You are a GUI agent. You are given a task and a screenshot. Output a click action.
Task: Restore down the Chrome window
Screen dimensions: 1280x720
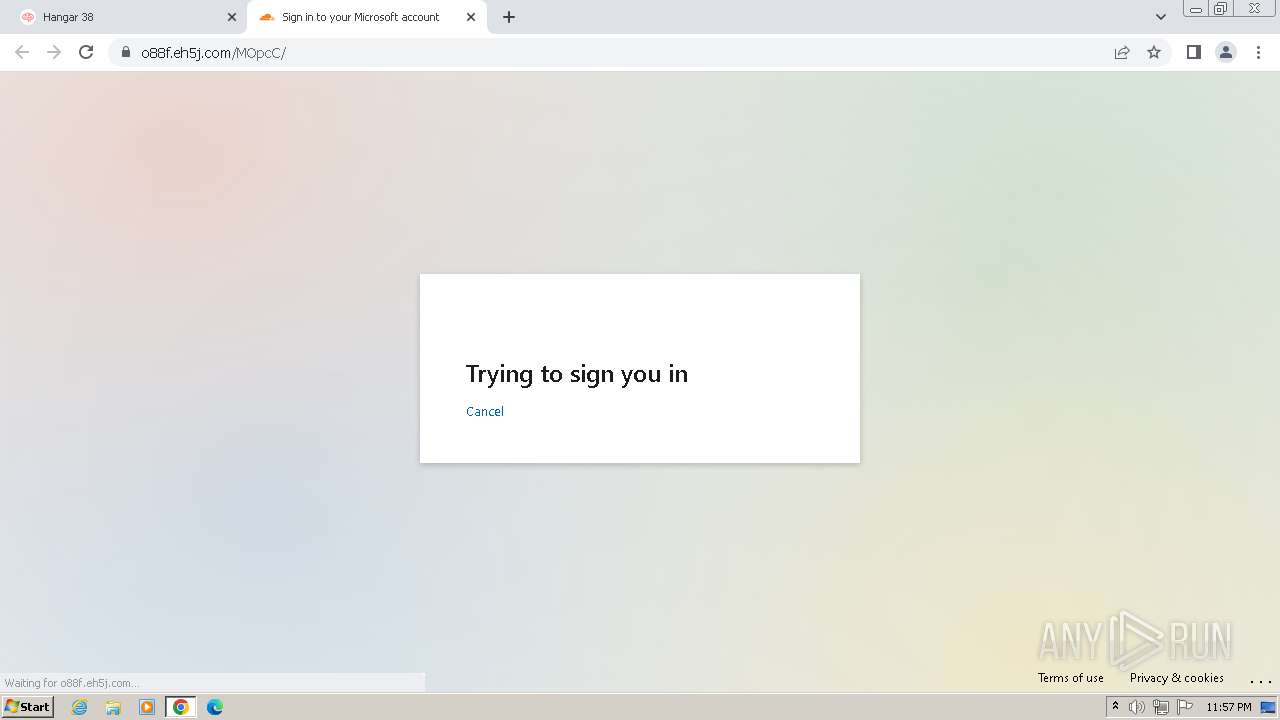(1221, 9)
